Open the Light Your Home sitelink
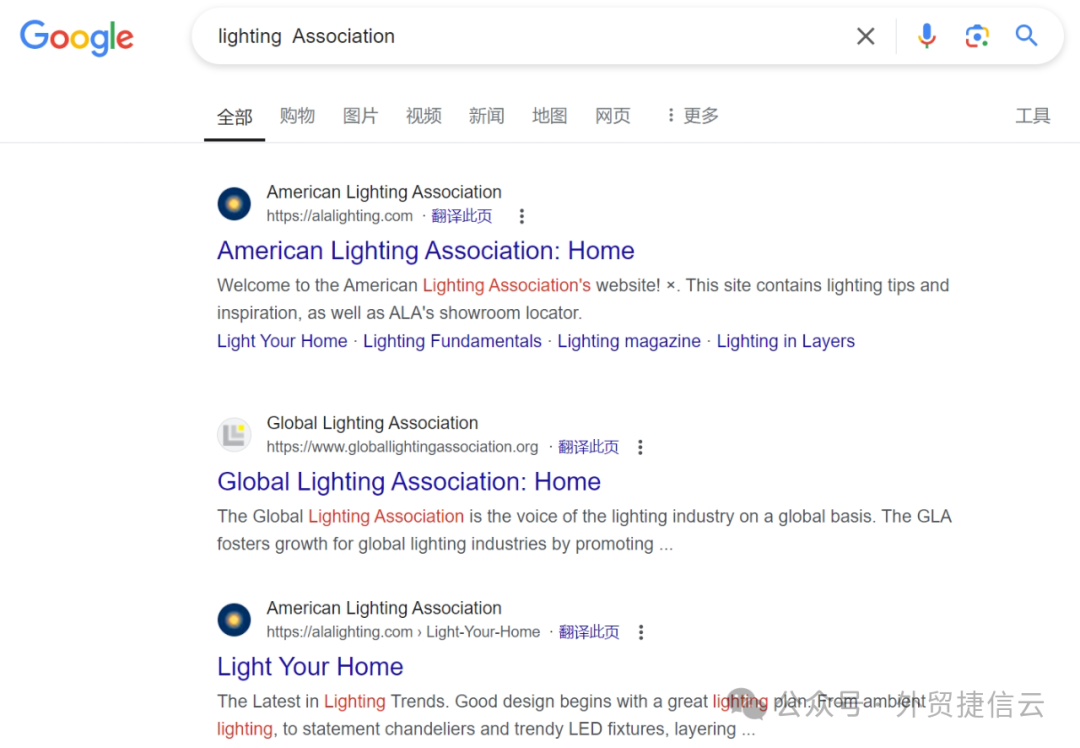The image size is (1080, 748). (282, 341)
